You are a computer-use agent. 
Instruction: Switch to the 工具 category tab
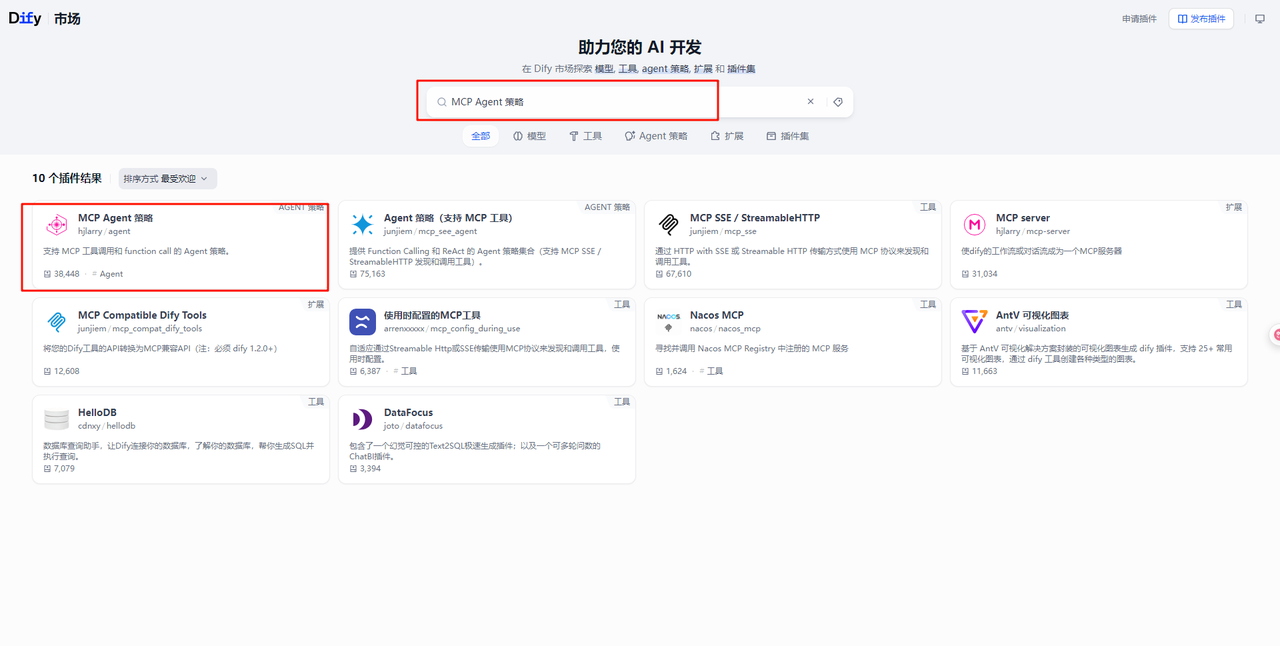[x=585, y=136]
